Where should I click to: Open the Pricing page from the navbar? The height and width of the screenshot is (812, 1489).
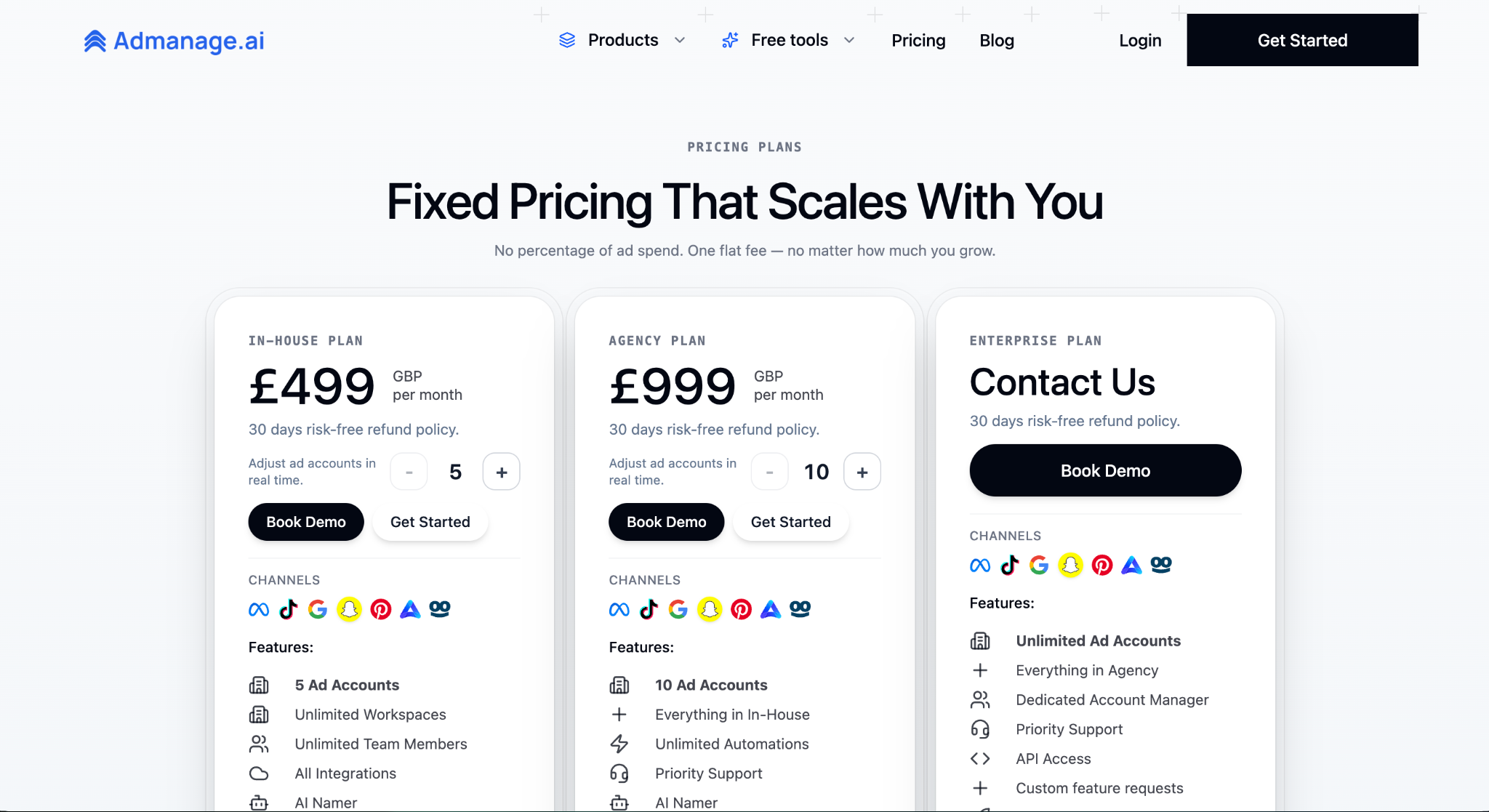tap(918, 40)
